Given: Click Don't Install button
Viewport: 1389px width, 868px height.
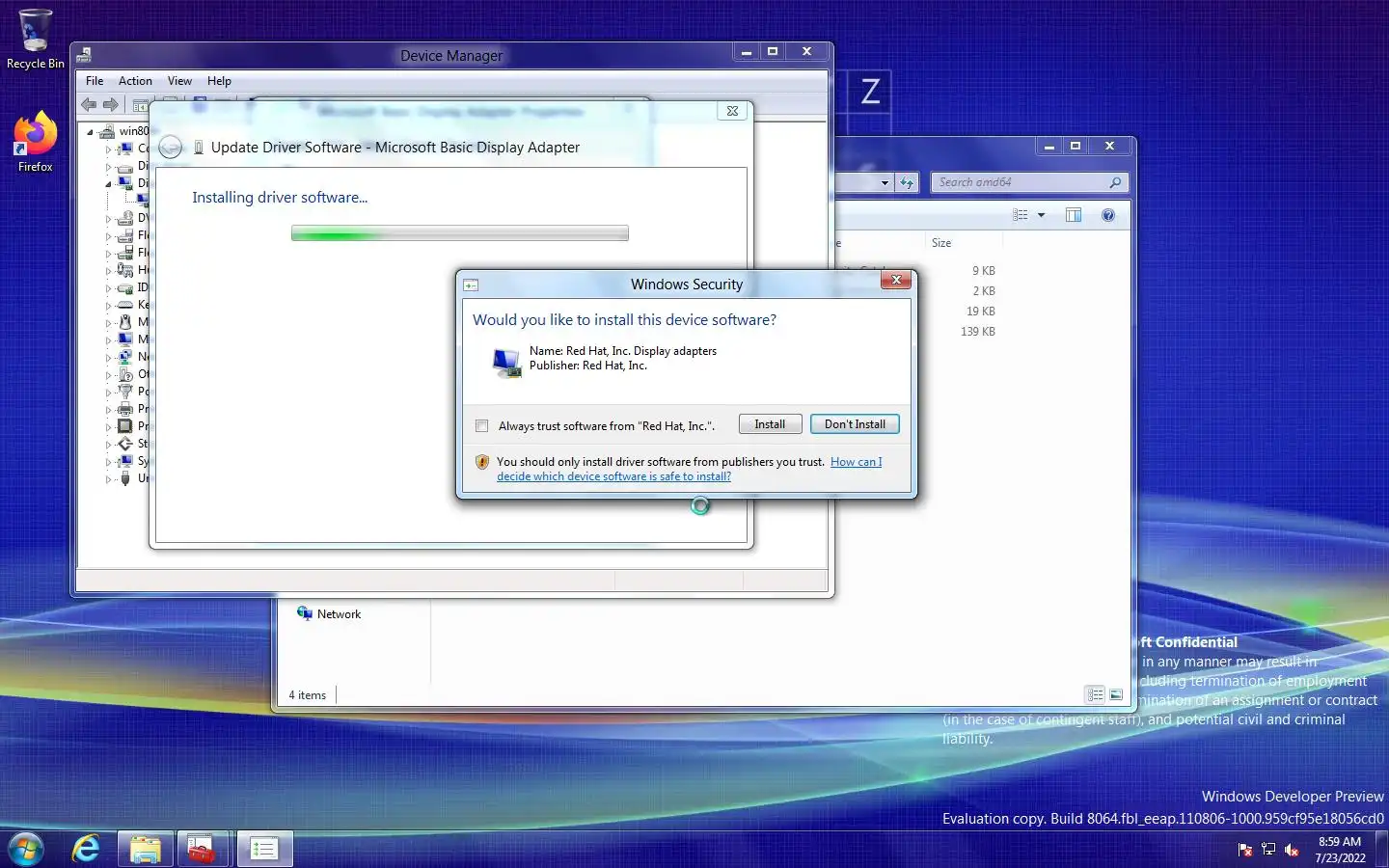Looking at the screenshot, I should (x=855, y=424).
